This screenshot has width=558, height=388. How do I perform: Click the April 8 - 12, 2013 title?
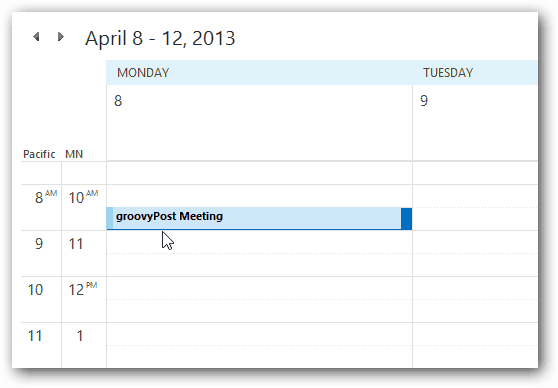pos(160,38)
